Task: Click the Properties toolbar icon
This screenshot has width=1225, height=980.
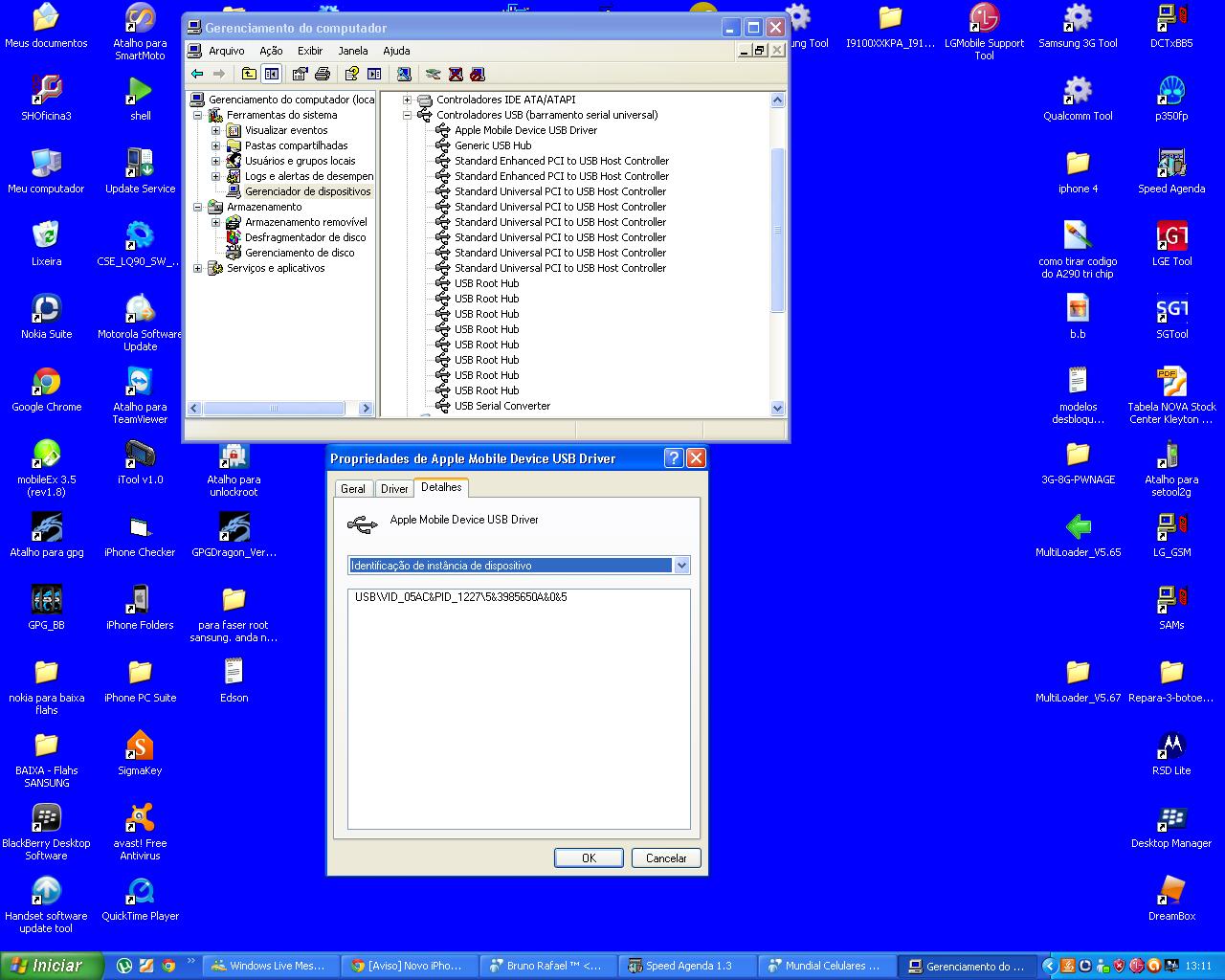Action: tap(300, 75)
